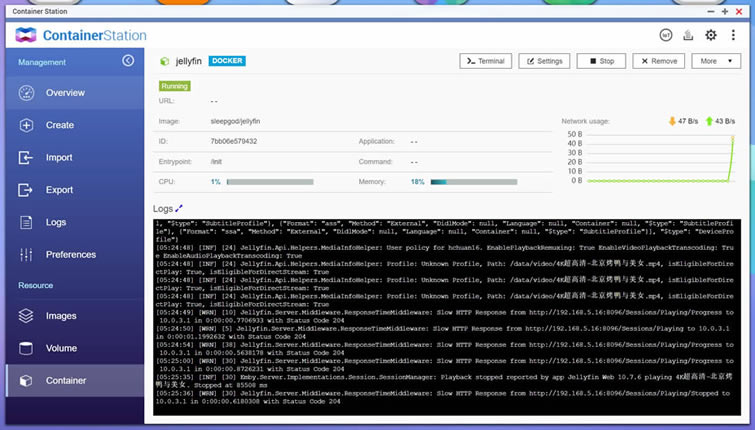Image resolution: width=755 pixels, height=430 pixels.
Task: Click the Running status badge
Action: pos(174,86)
